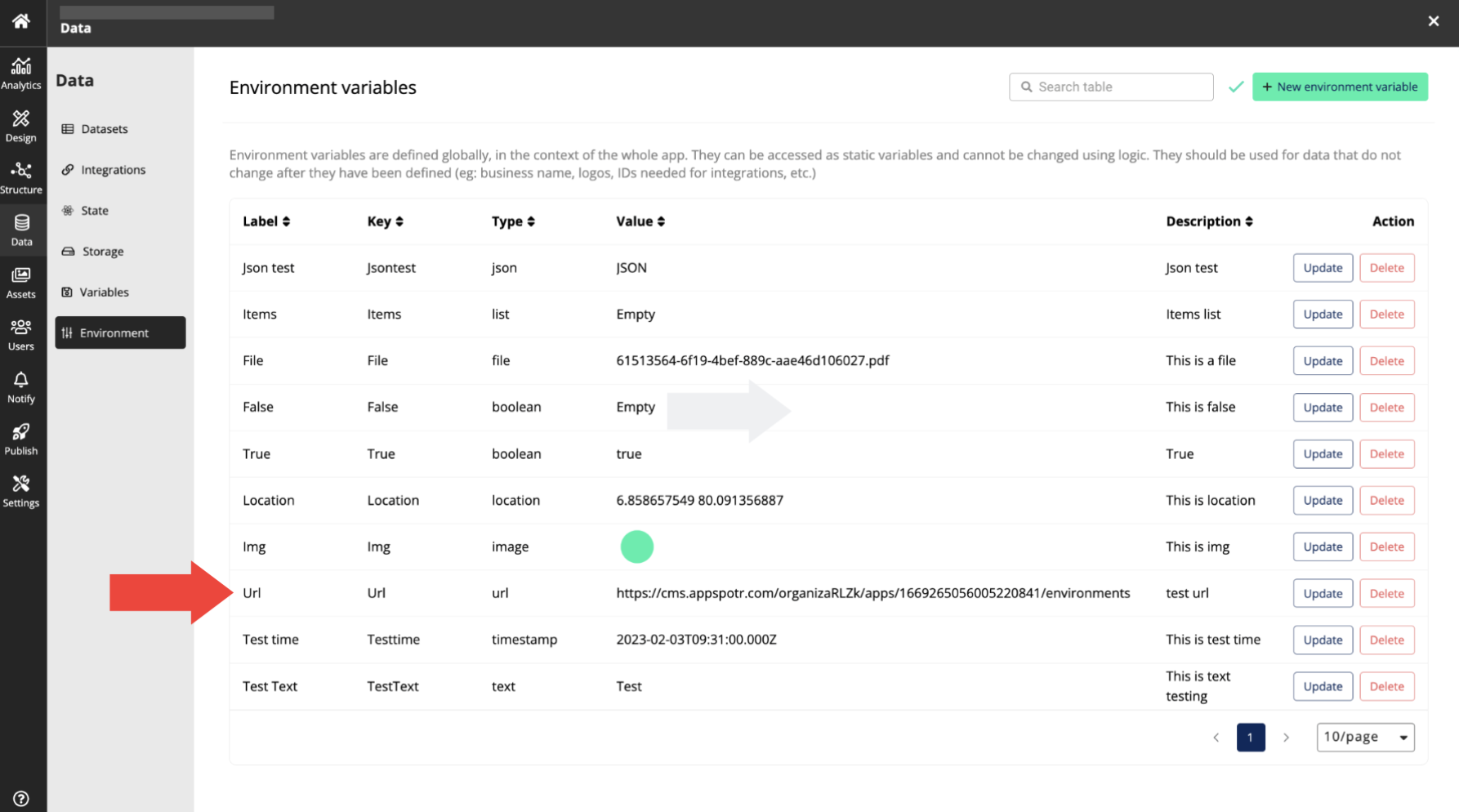1459x812 pixels.
Task: Update the Test time variable
Action: 1323,640
